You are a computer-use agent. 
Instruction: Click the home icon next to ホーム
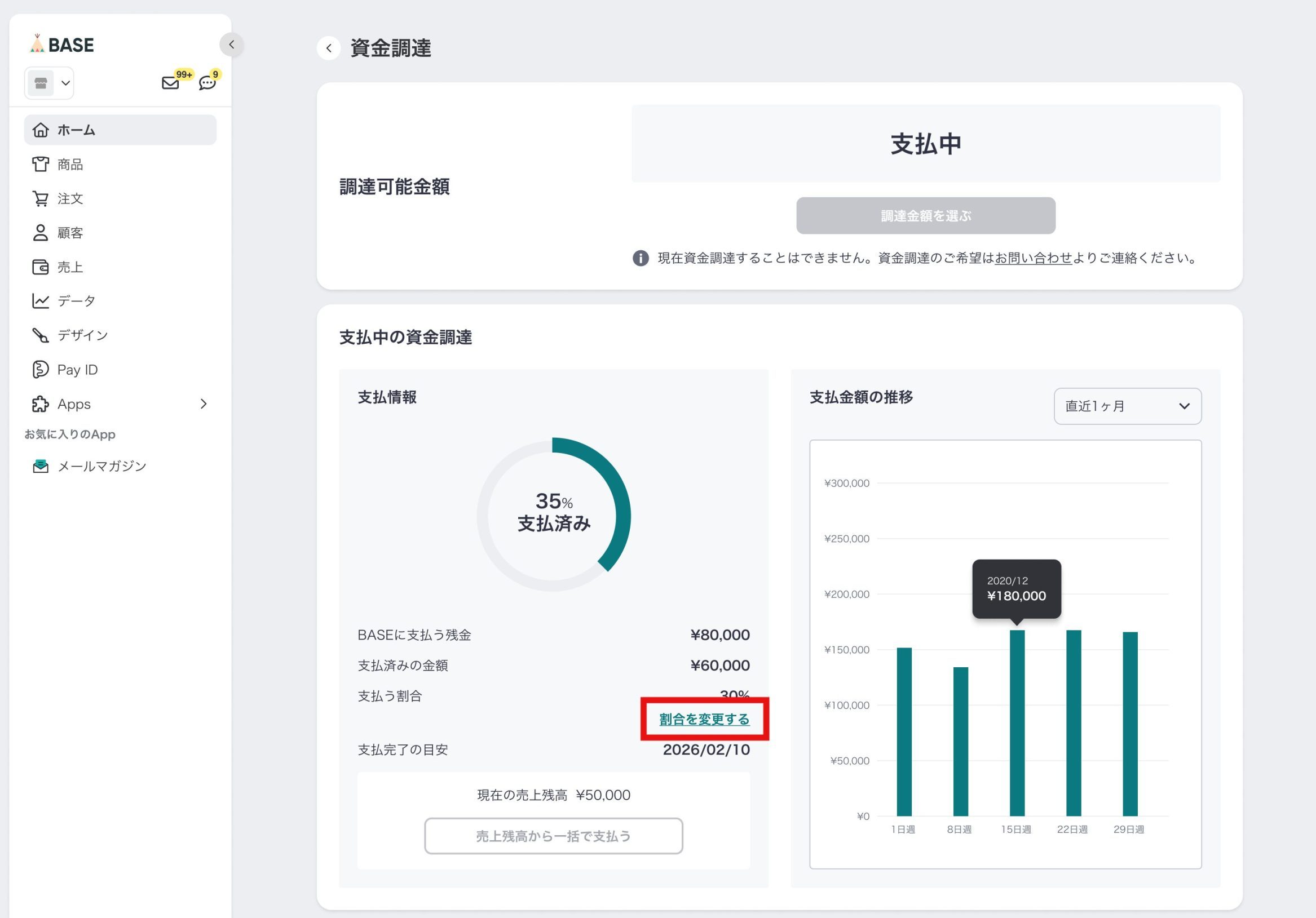(x=40, y=130)
